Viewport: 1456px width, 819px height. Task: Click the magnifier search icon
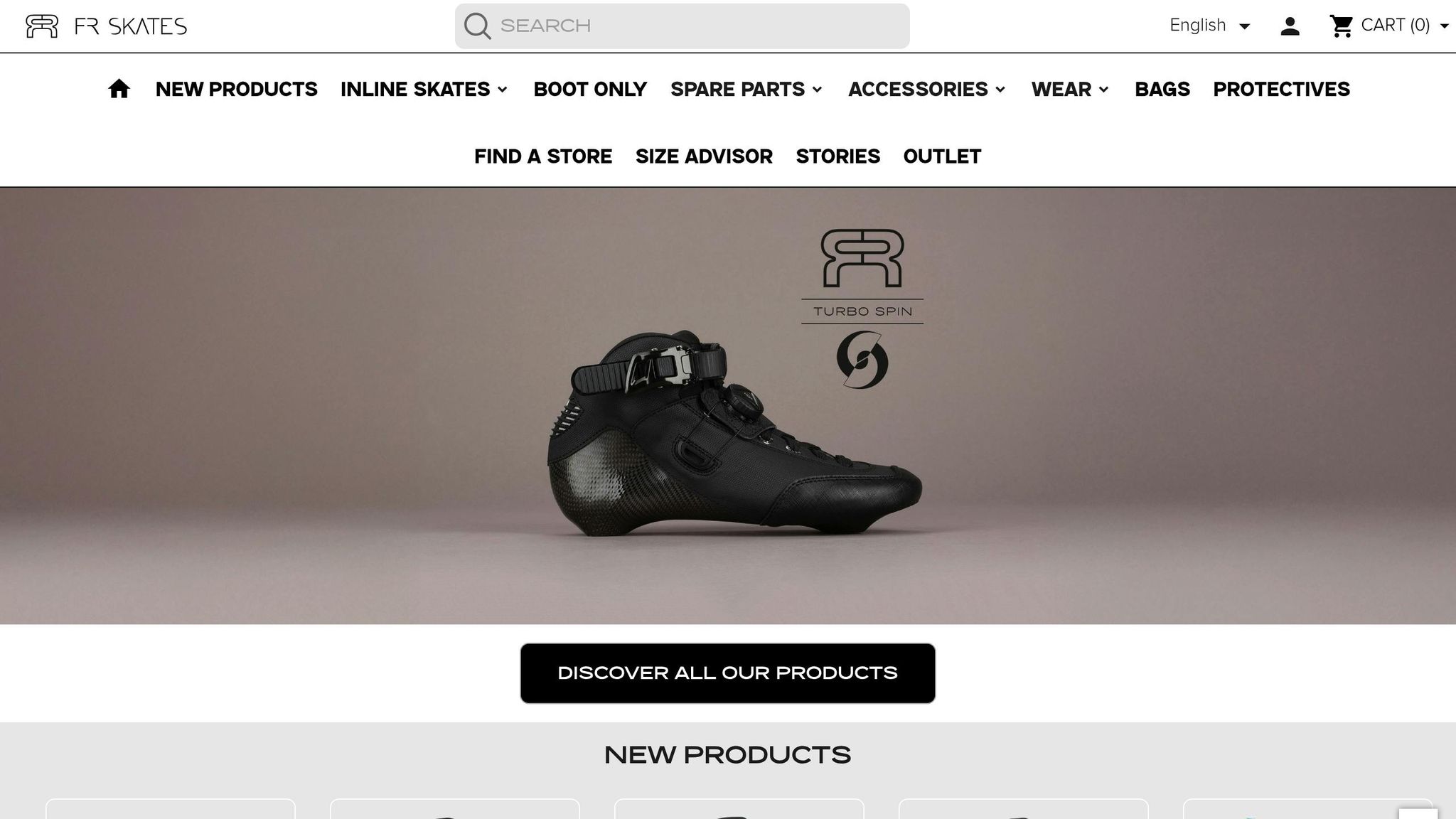click(477, 26)
